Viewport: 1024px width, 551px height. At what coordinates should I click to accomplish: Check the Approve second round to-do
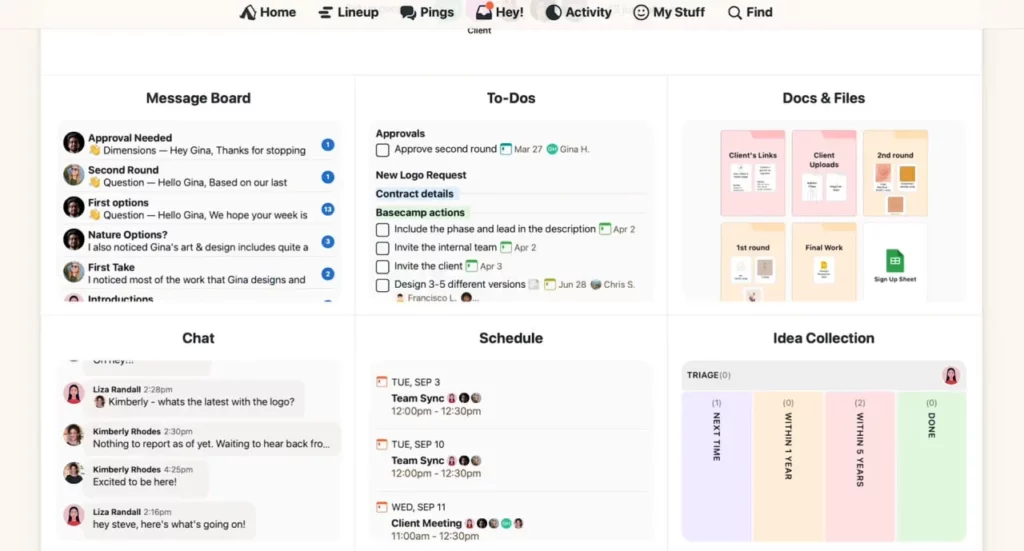coord(382,150)
